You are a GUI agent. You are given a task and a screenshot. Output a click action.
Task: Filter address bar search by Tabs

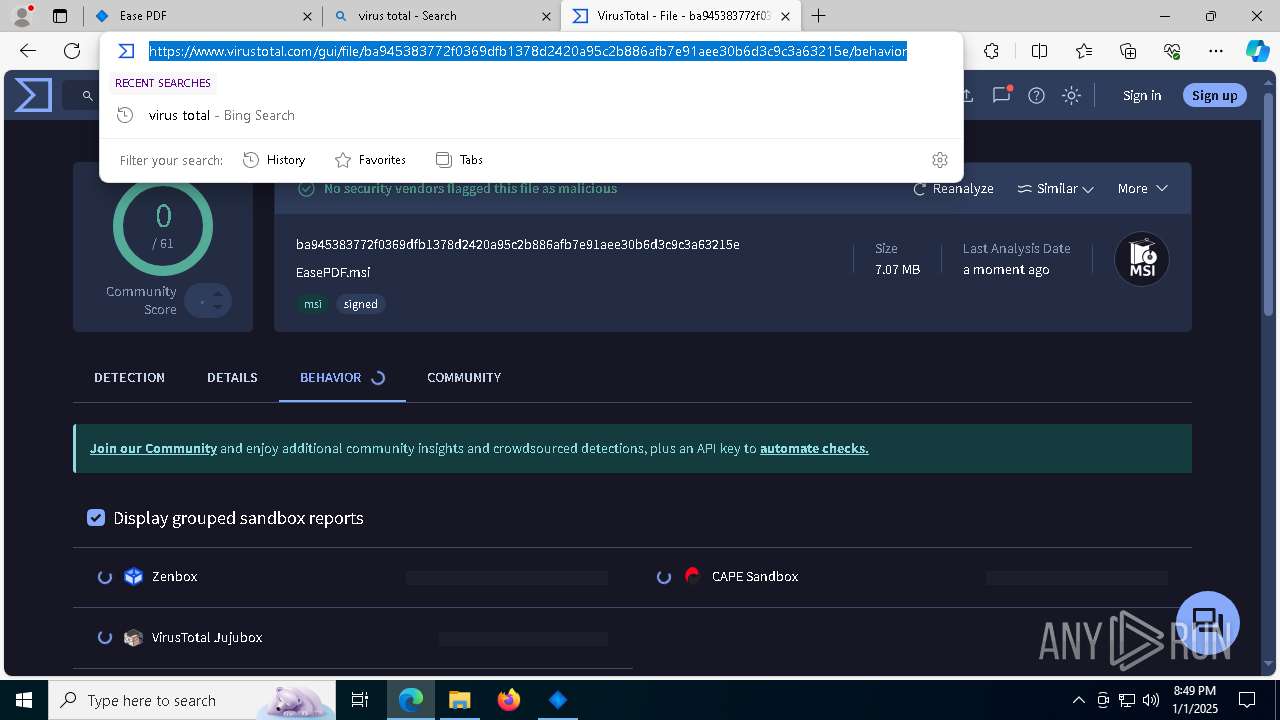pos(459,160)
